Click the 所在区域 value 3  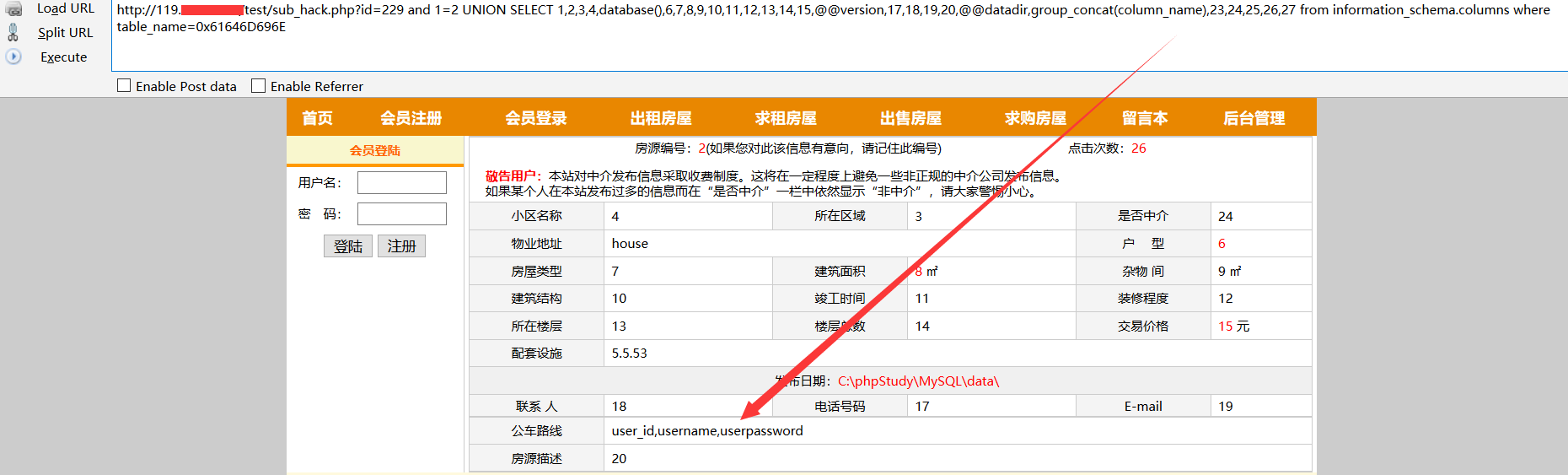point(919,216)
